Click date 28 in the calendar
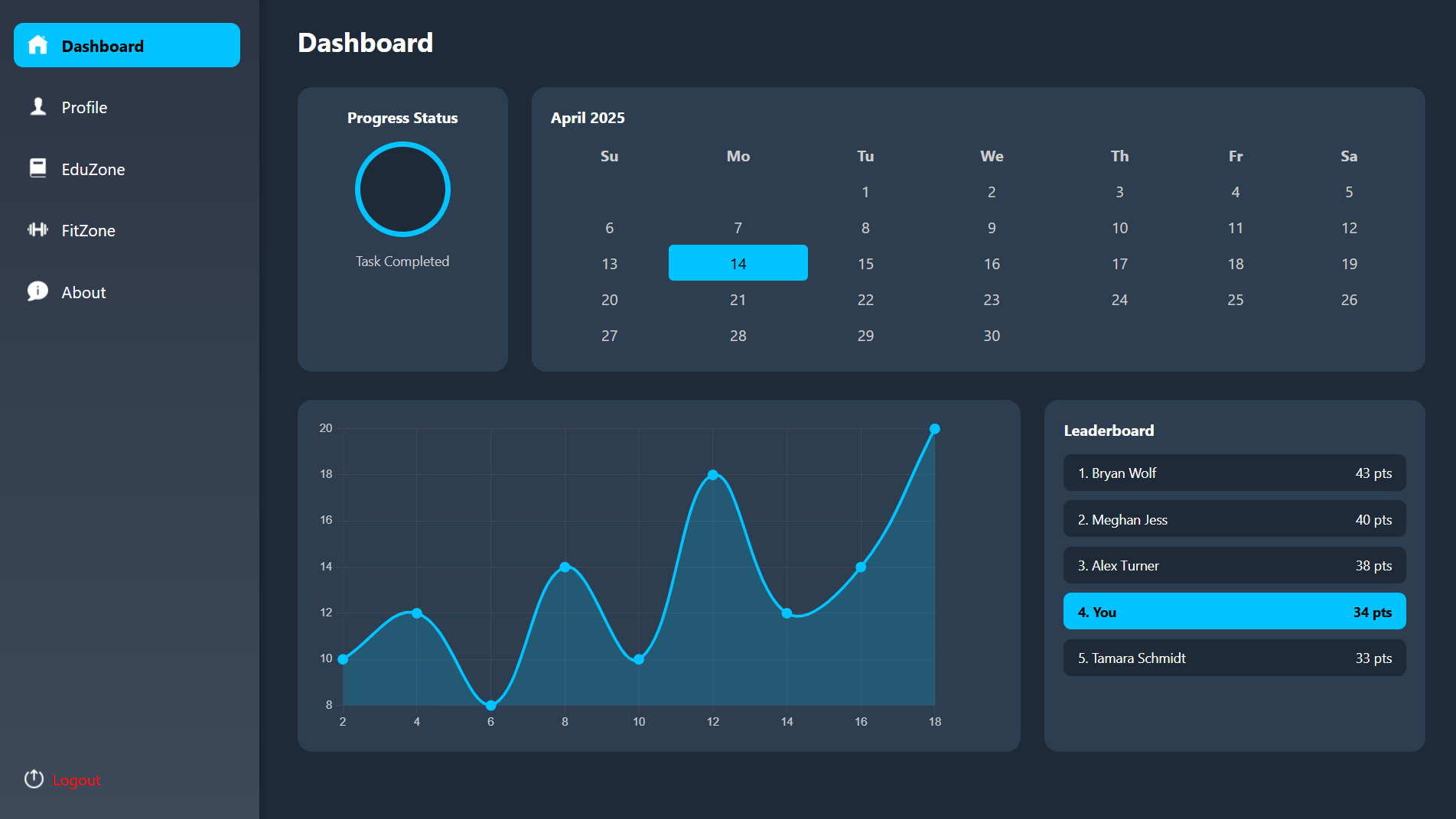The width and height of the screenshot is (1456, 819). (738, 336)
